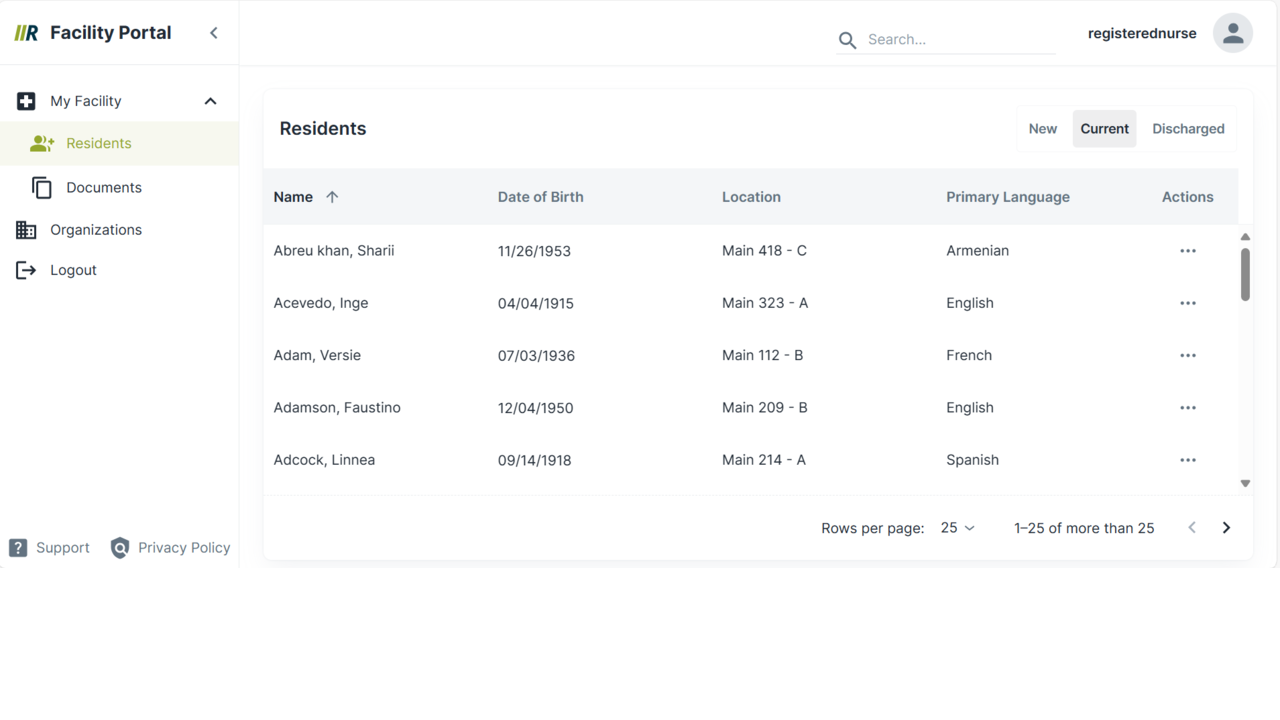Click the Organizations building icon
This screenshot has height=720, width=1280.
[26, 230]
